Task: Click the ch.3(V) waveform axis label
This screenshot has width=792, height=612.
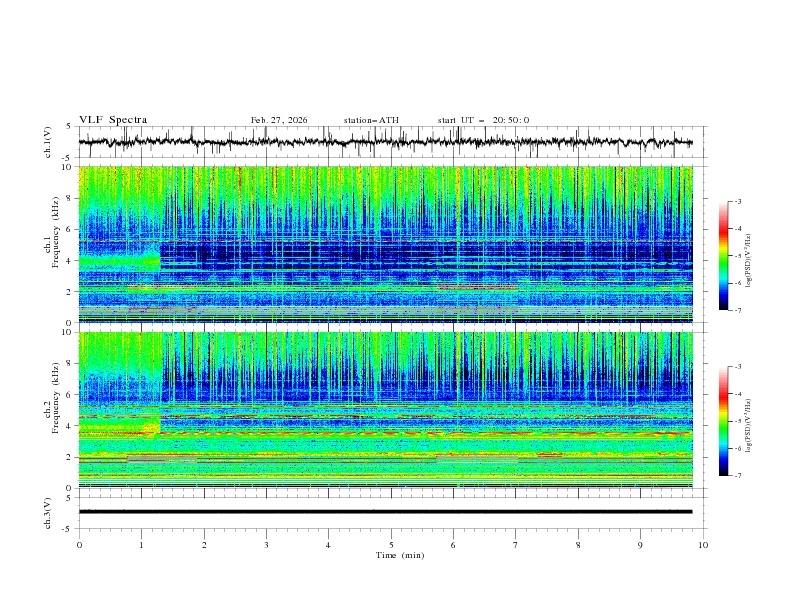Action: (48, 513)
